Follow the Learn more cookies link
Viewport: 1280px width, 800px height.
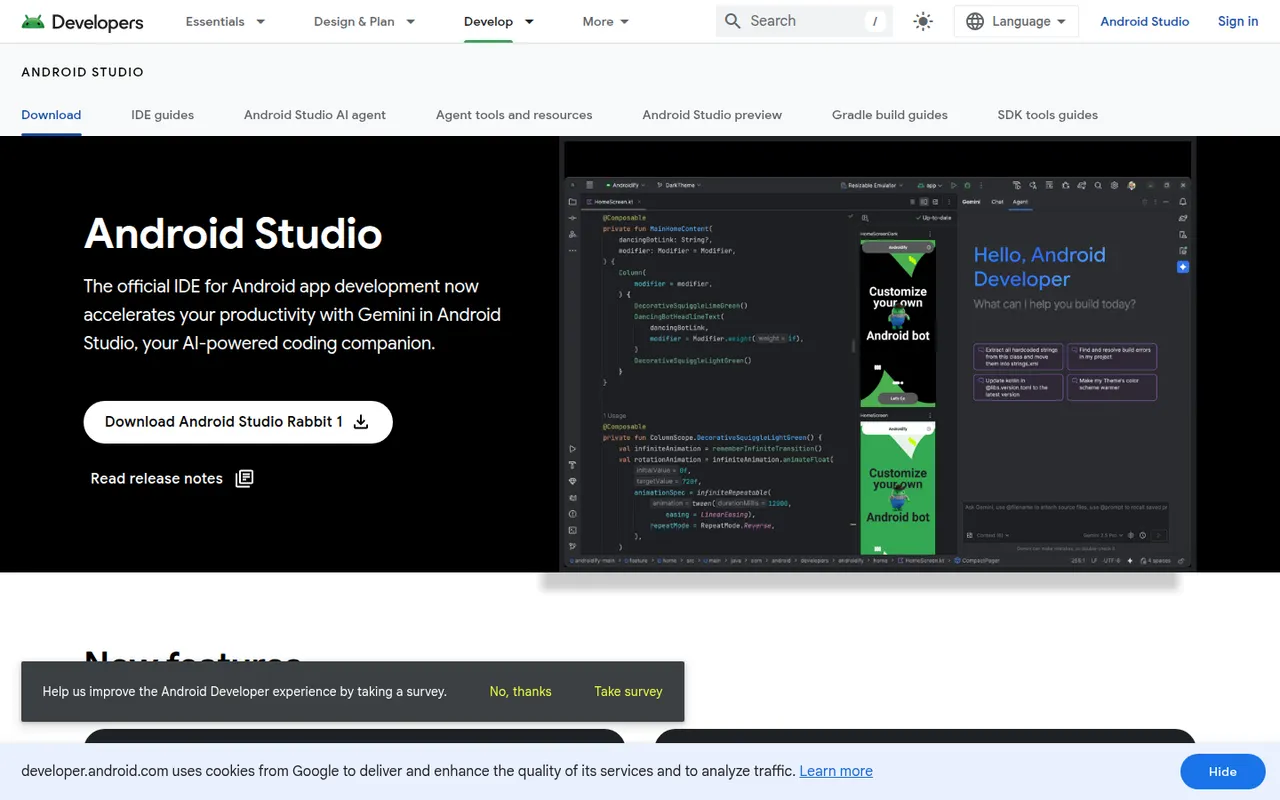836,771
